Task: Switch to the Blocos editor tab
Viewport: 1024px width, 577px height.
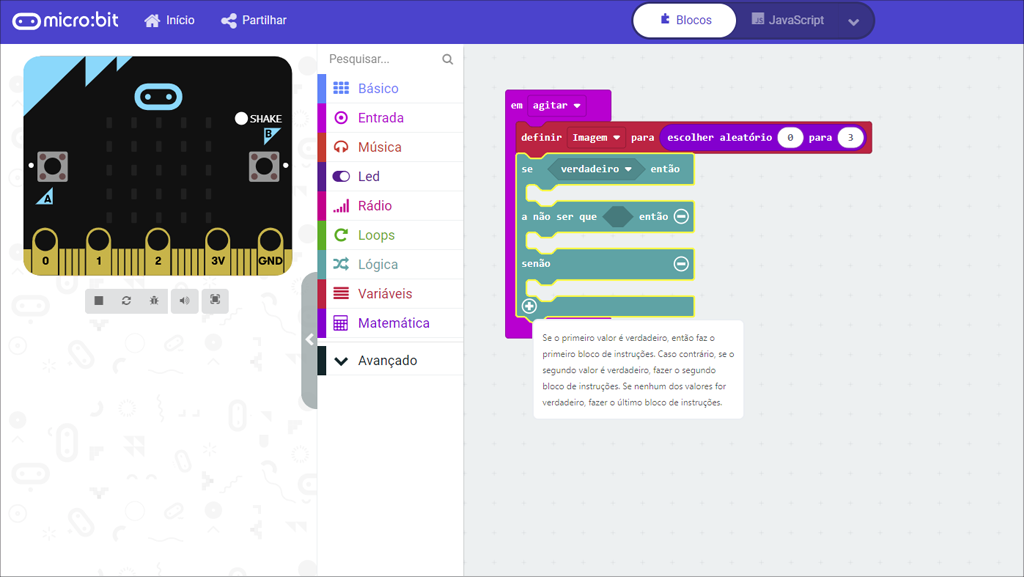Action: click(x=684, y=20)
